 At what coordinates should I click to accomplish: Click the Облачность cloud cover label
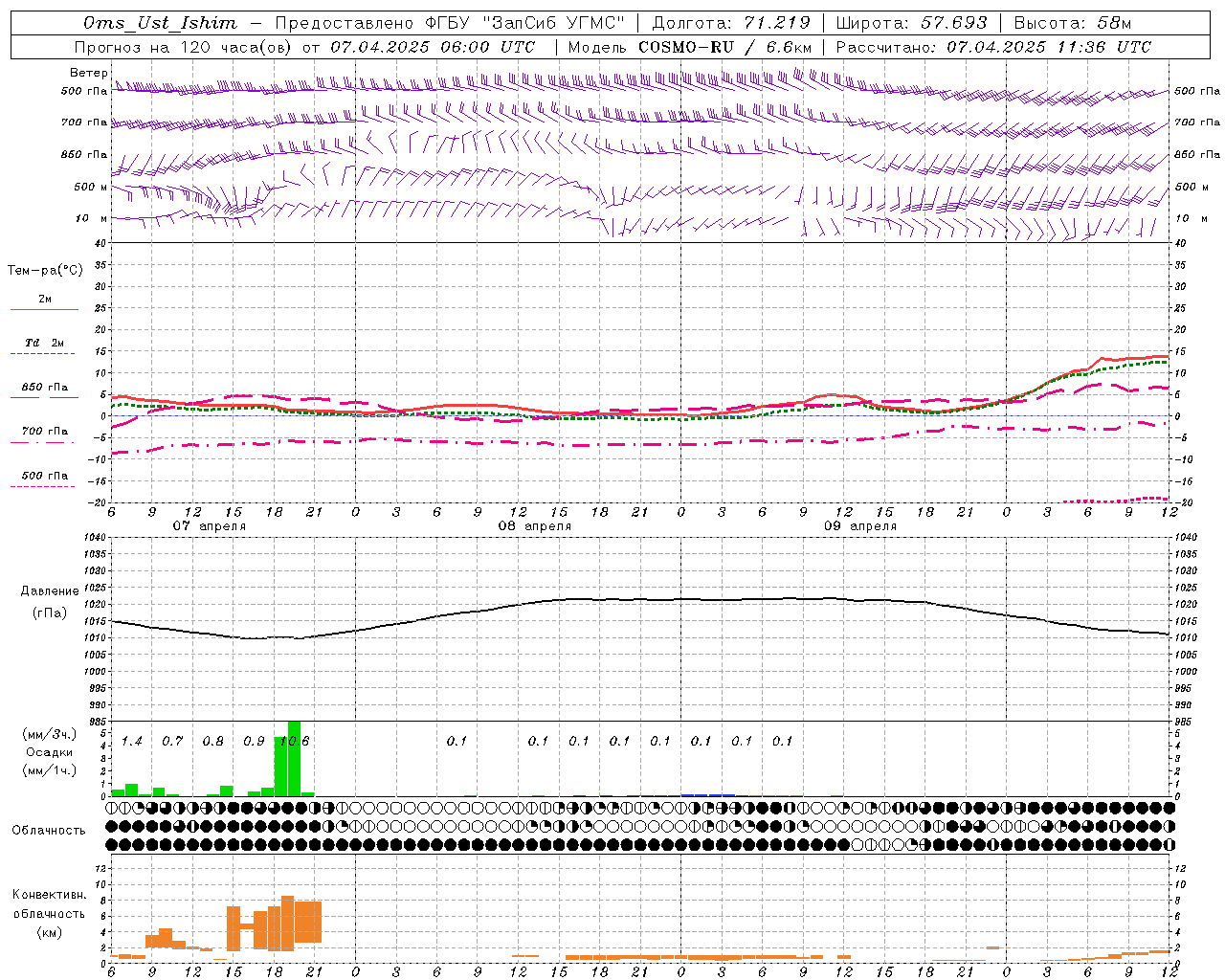pyautogui.click(x=49, y=831)
